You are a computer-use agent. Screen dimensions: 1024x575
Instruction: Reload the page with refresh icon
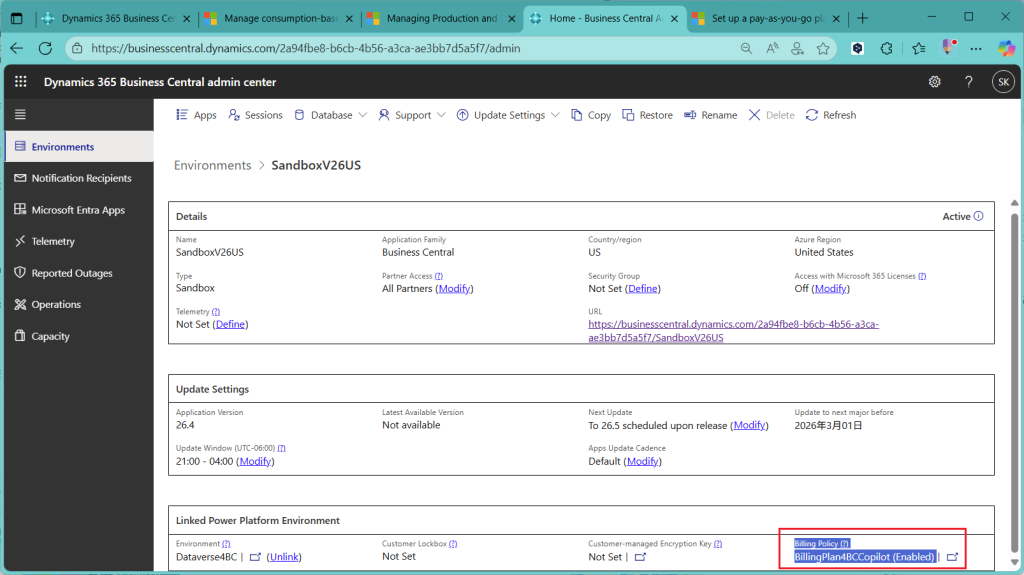tap(45, 48)
